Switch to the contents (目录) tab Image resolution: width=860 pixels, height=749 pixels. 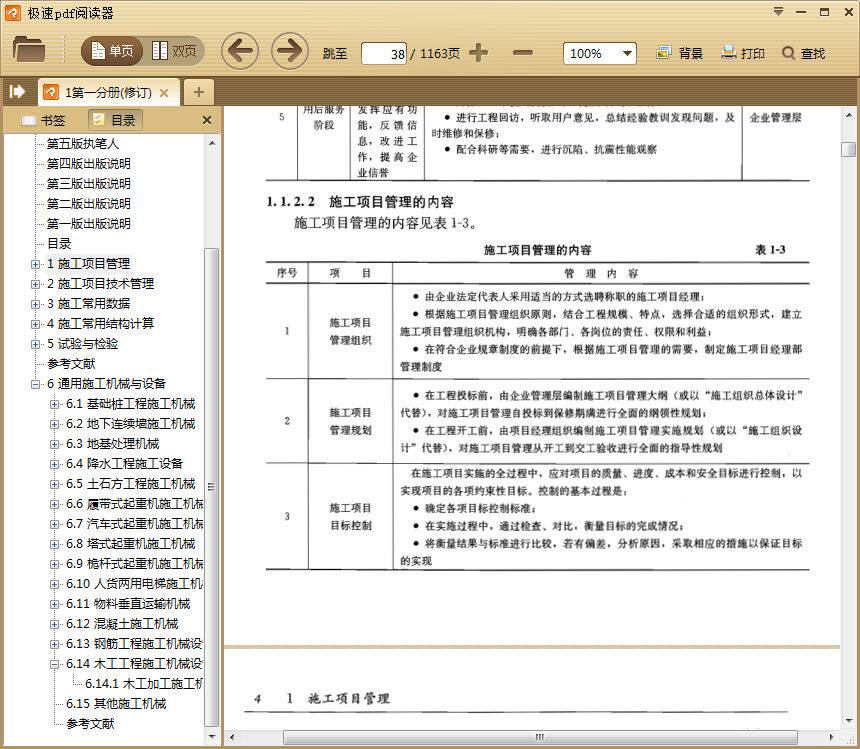[x=115, y=120]
